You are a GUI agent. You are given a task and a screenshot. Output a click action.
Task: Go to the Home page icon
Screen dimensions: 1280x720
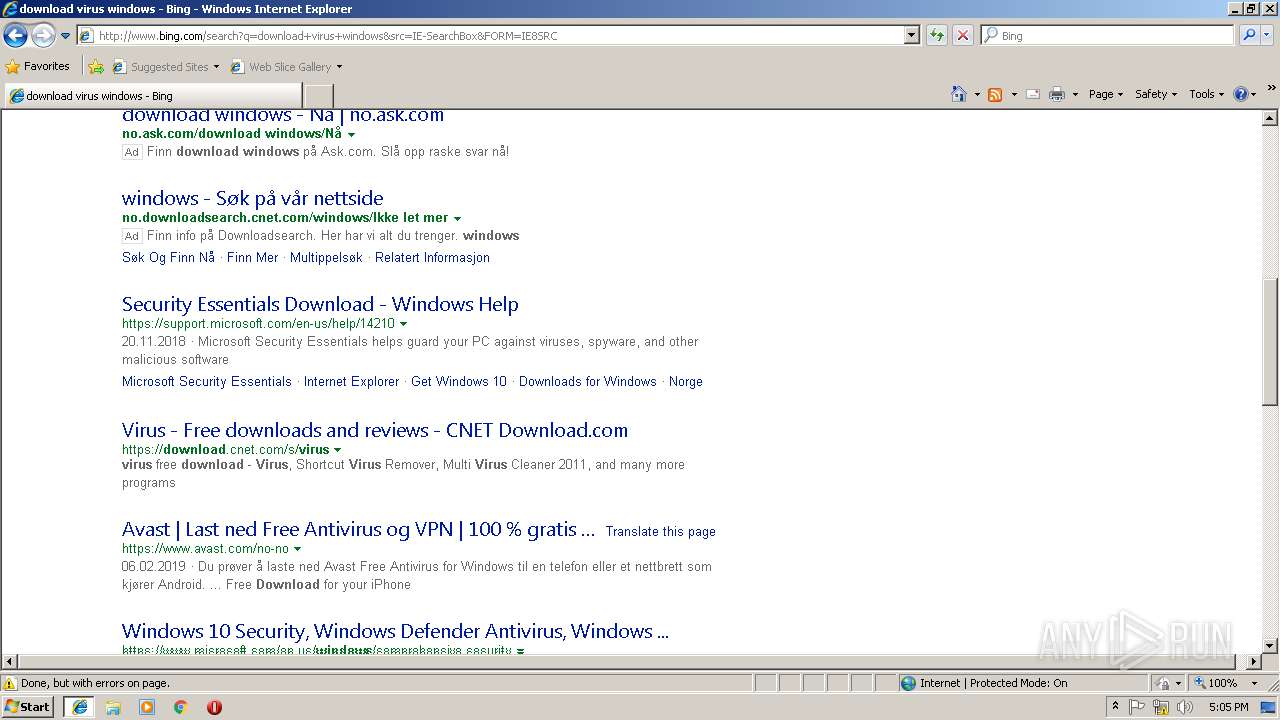point(958,94)
